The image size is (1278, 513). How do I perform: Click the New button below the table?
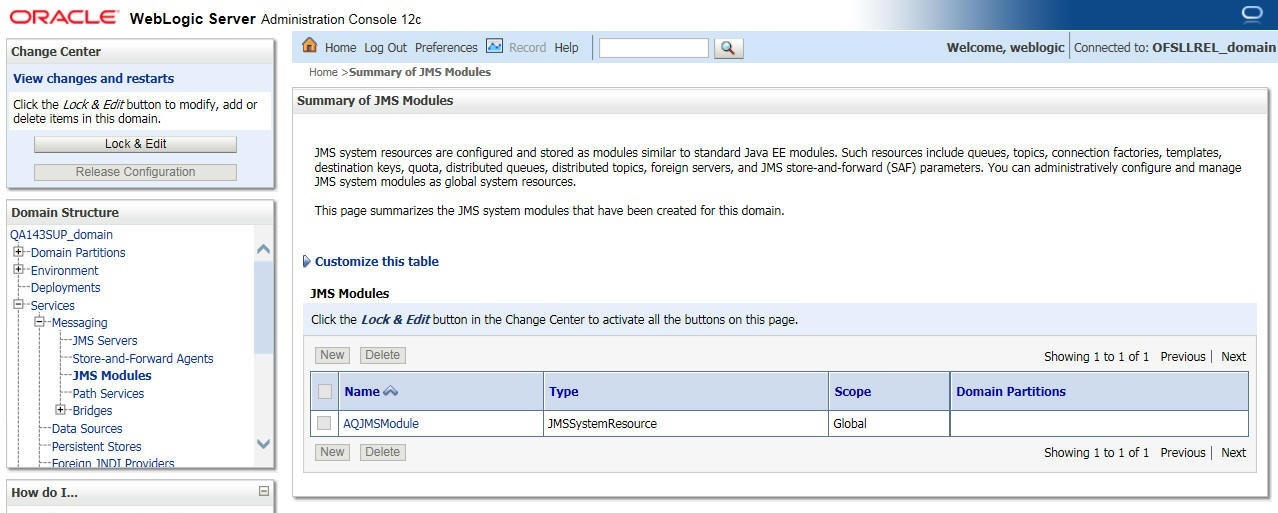332,452
